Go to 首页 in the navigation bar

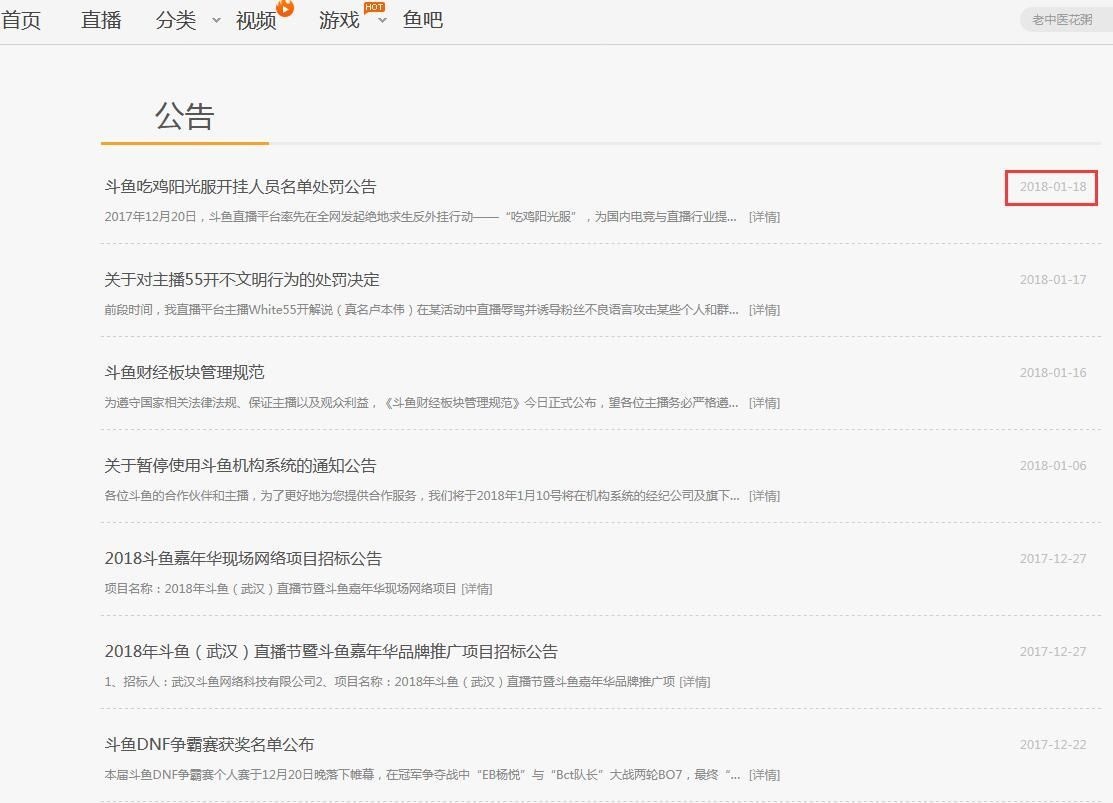22,20
